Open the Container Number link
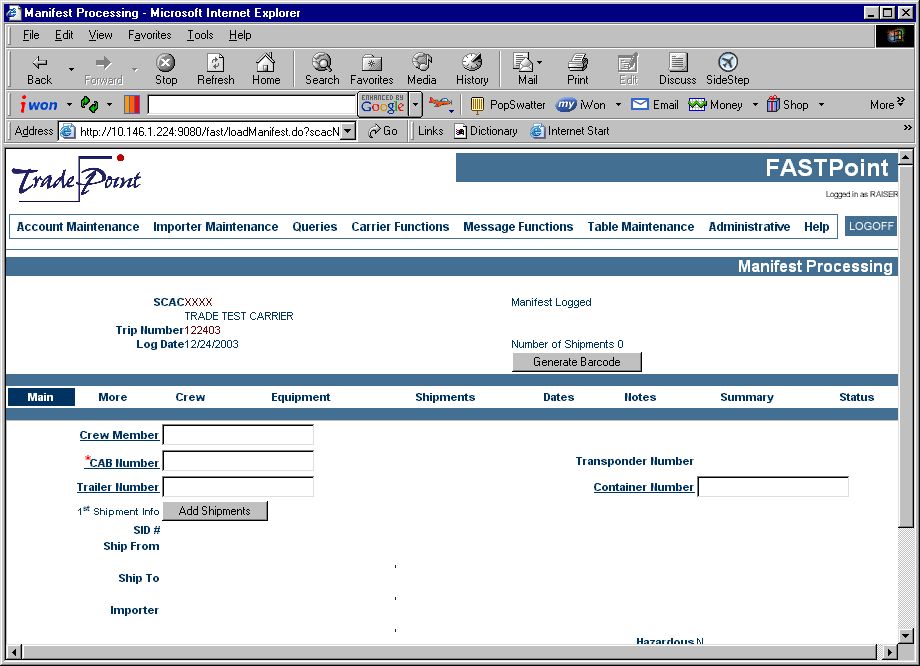This screenshot has height=666, width=920. coord(643,487)
